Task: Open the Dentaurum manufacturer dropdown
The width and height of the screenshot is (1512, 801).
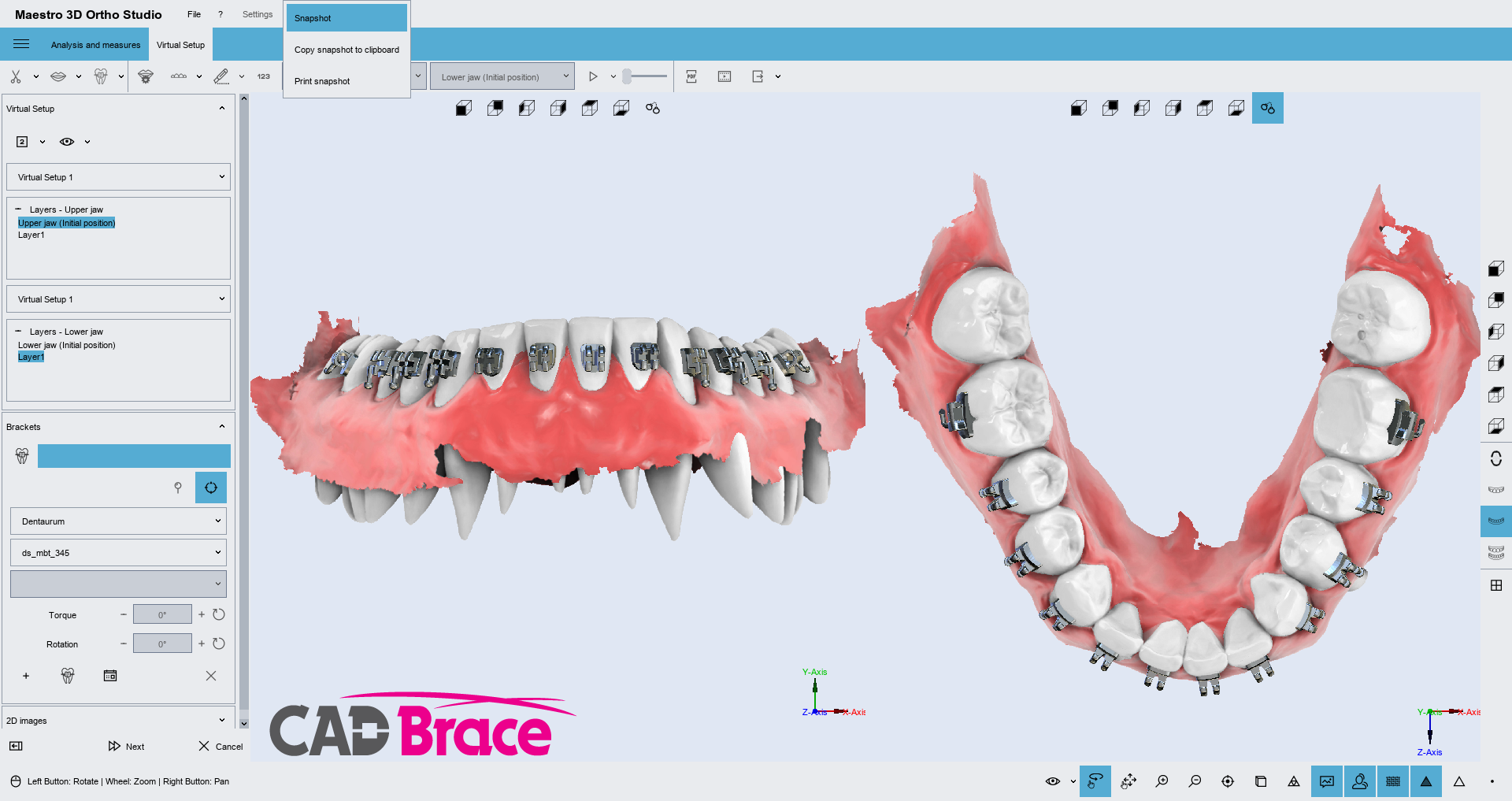Action: (x=118, y=521)
